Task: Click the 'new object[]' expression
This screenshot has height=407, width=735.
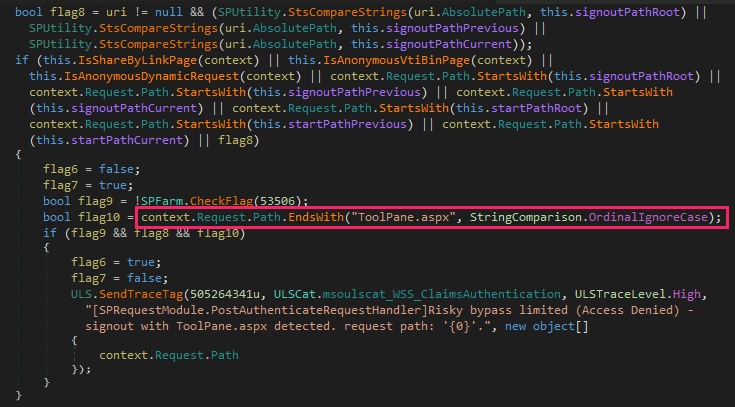Action: coord(547,326)
